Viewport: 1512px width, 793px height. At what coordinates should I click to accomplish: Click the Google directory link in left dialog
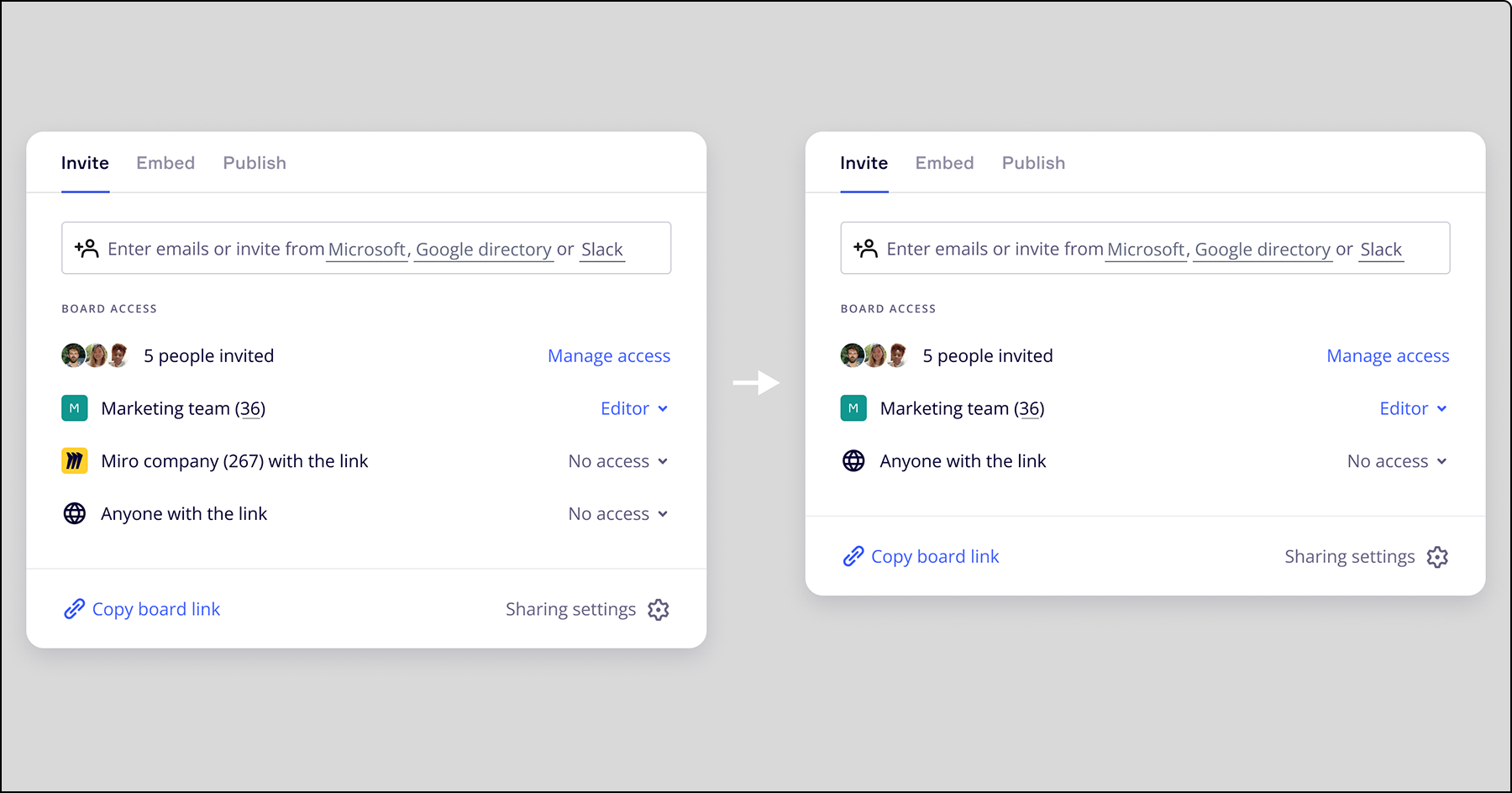click(x=484, y=249)
